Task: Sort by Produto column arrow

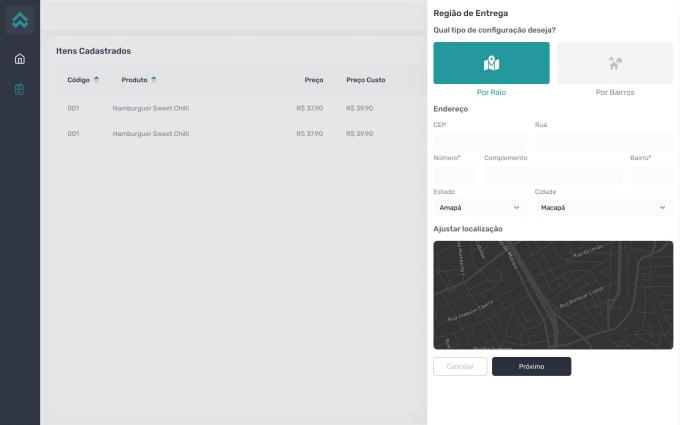Action: click(x=154, y=80)
